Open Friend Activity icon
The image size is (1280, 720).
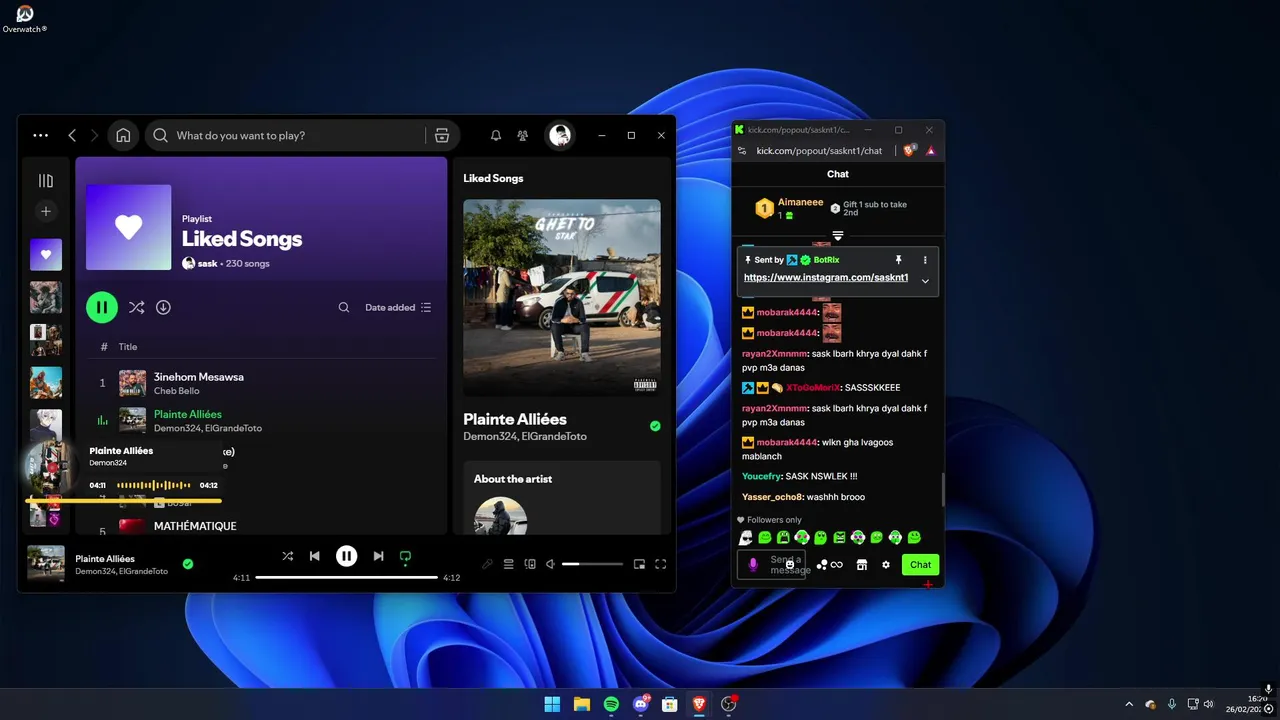click(522, 135)
